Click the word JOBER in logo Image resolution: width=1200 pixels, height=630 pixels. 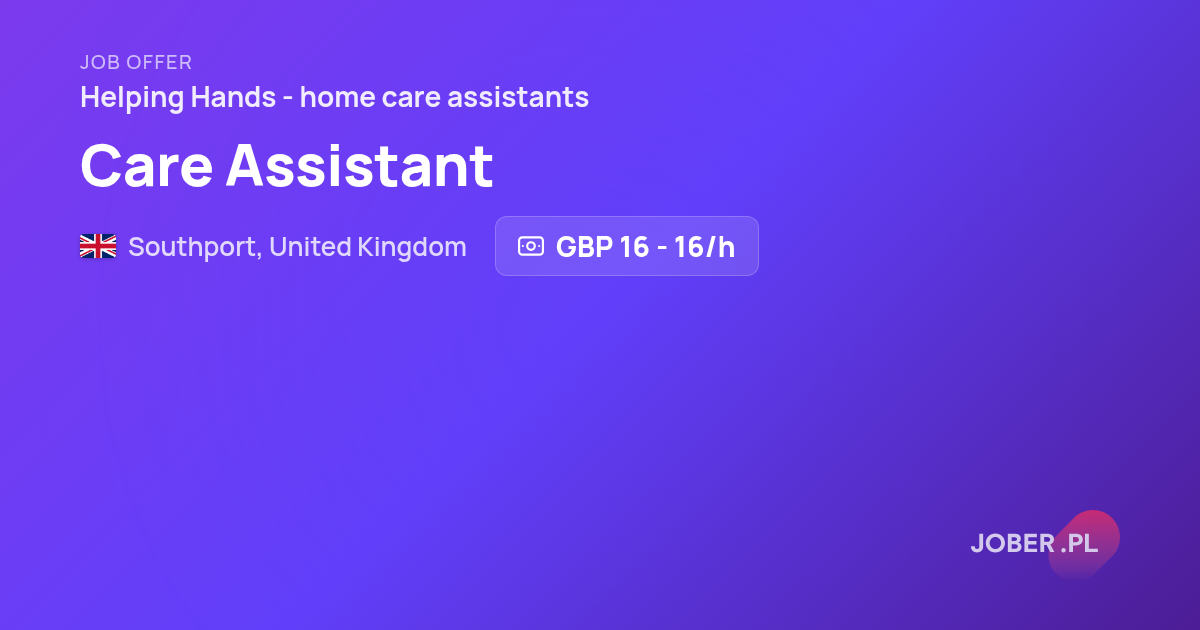[x=1012, y=544]
